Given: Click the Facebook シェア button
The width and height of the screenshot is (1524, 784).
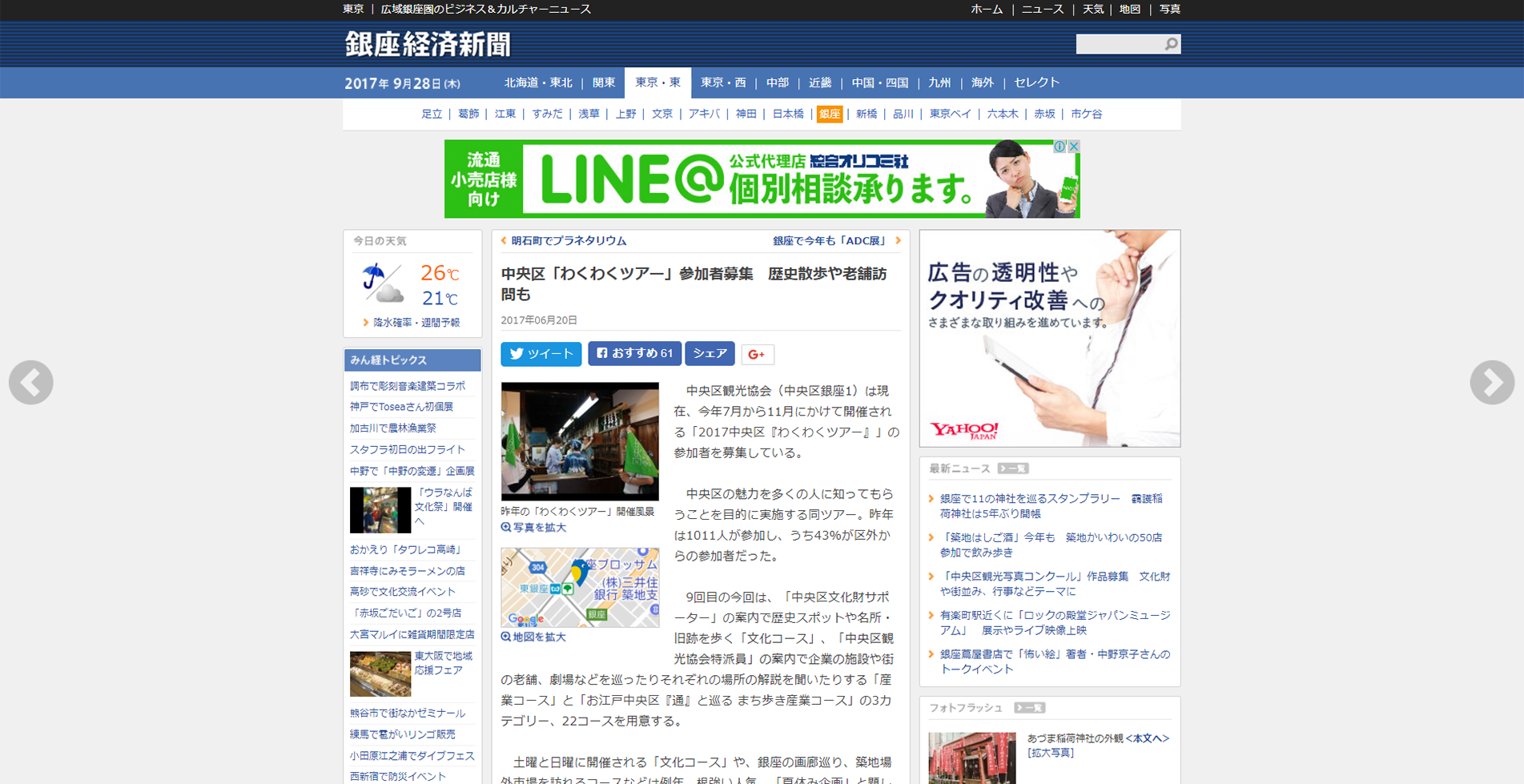Looking at the screenshot, I should click(x=710, y=353).
